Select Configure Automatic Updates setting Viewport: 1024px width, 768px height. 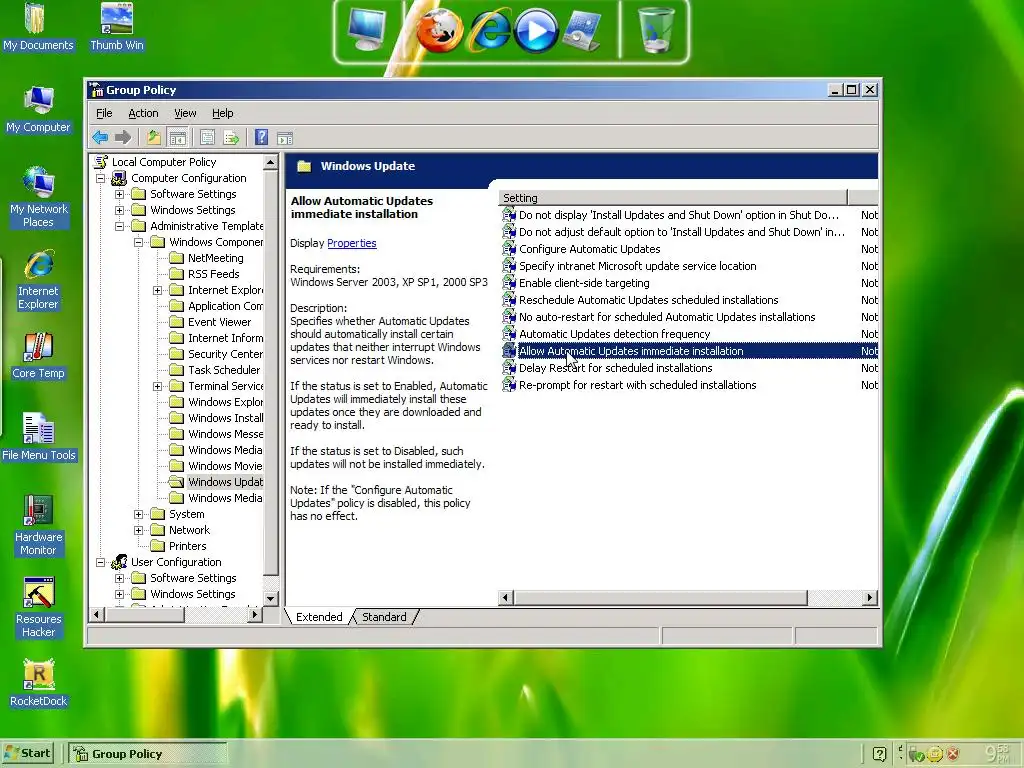pyautogui.click(x=590, y=249)
